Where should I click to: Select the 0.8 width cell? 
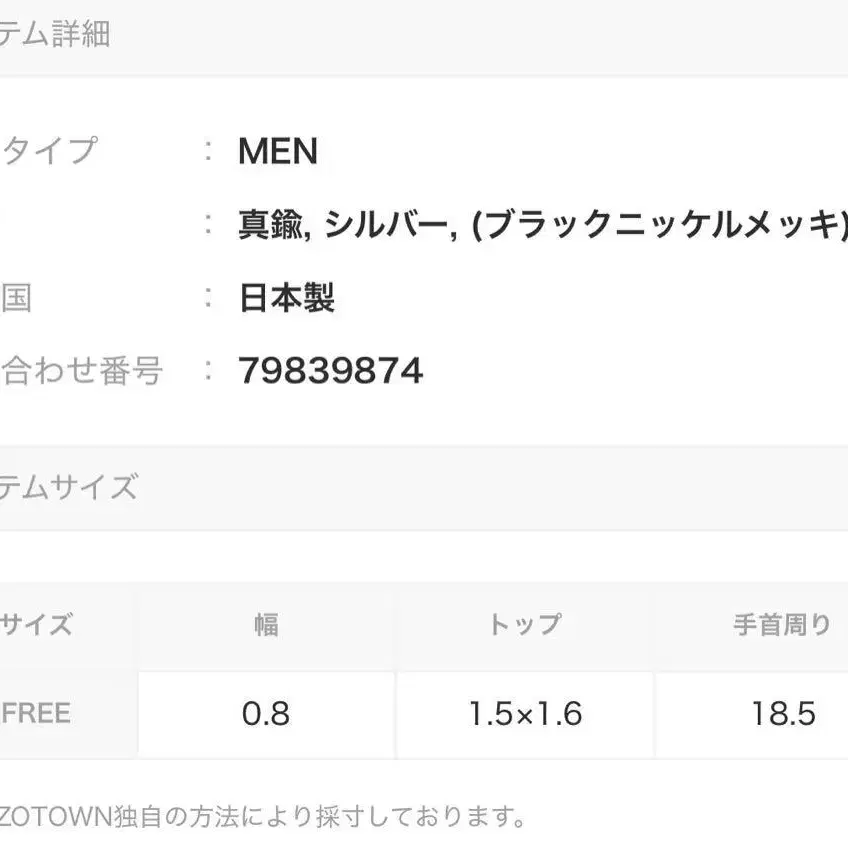(266, 713)
